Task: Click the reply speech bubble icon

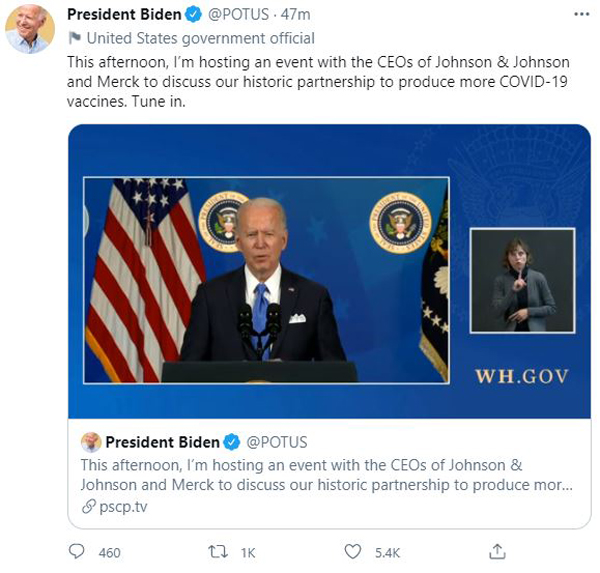Action: tap(76, 552)
